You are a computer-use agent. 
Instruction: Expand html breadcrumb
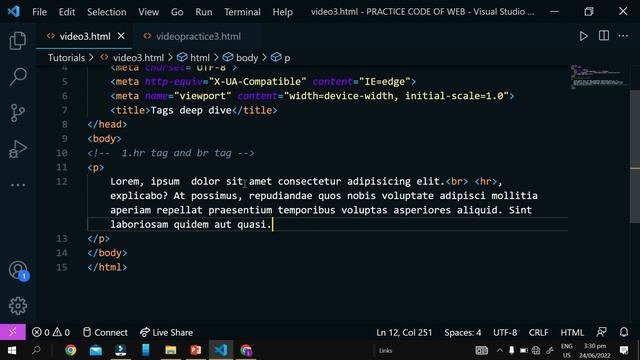(x=200, y=58)
